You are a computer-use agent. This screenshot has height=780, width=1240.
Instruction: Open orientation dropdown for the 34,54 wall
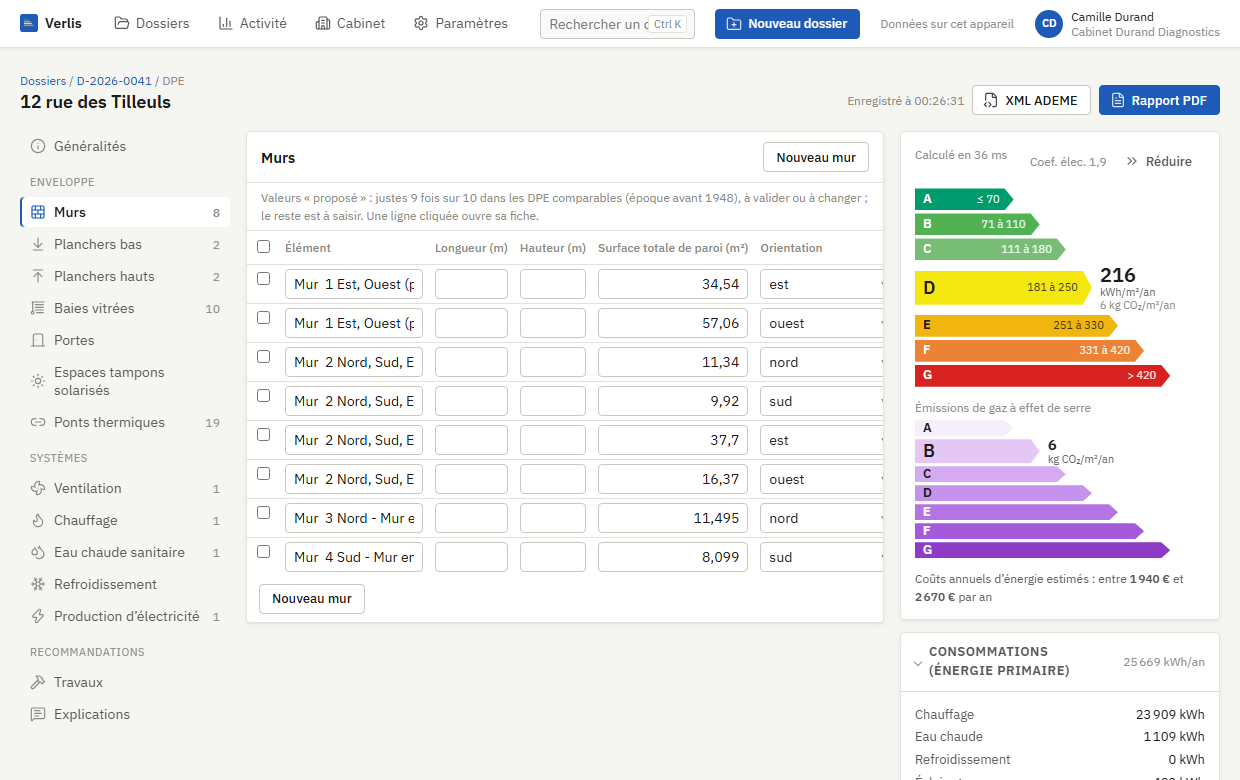coord(824,284)
